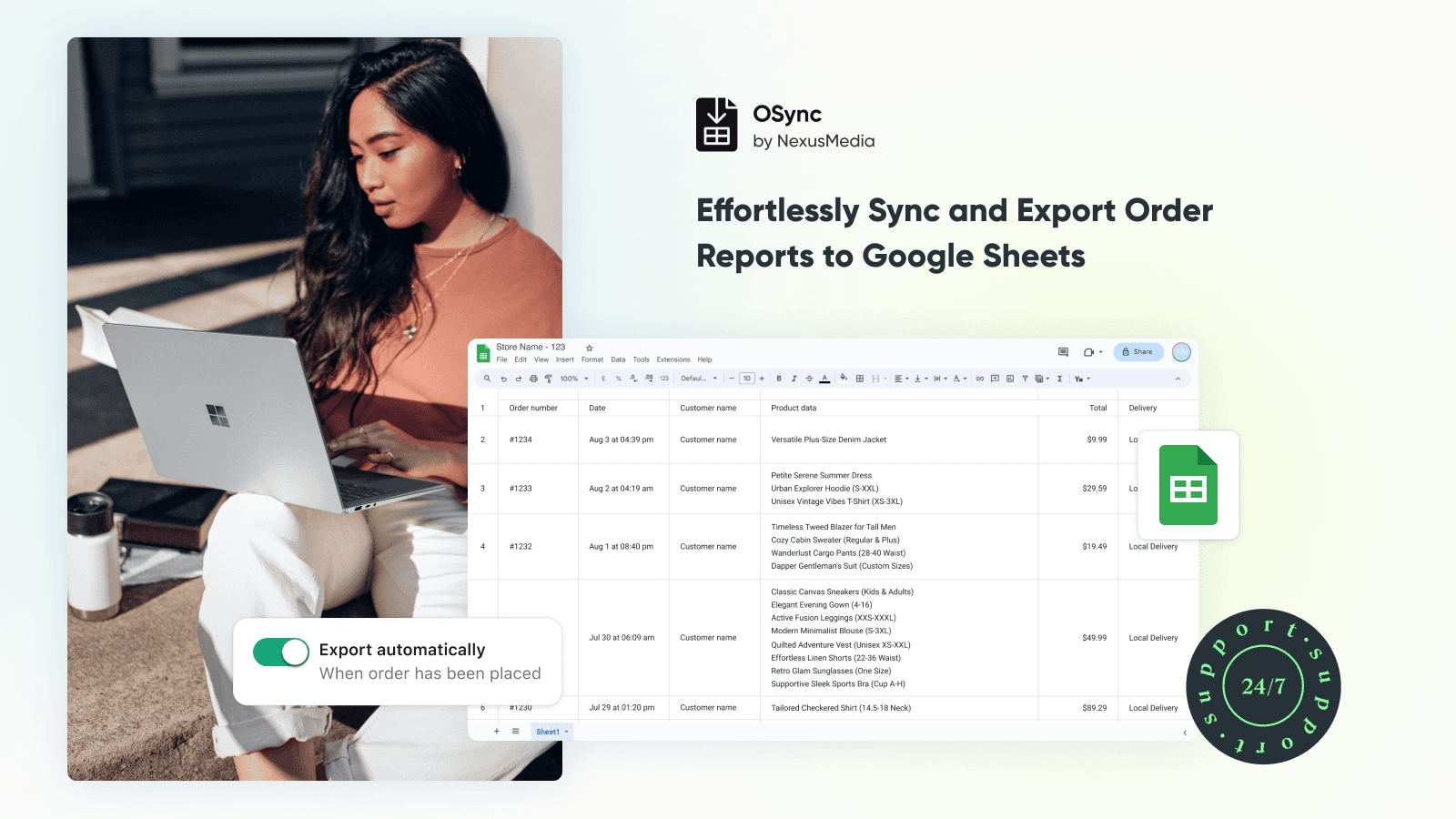Select the Fill color tool
Viewport: 1456px width, 819px height.
click(x=844, y=379)
